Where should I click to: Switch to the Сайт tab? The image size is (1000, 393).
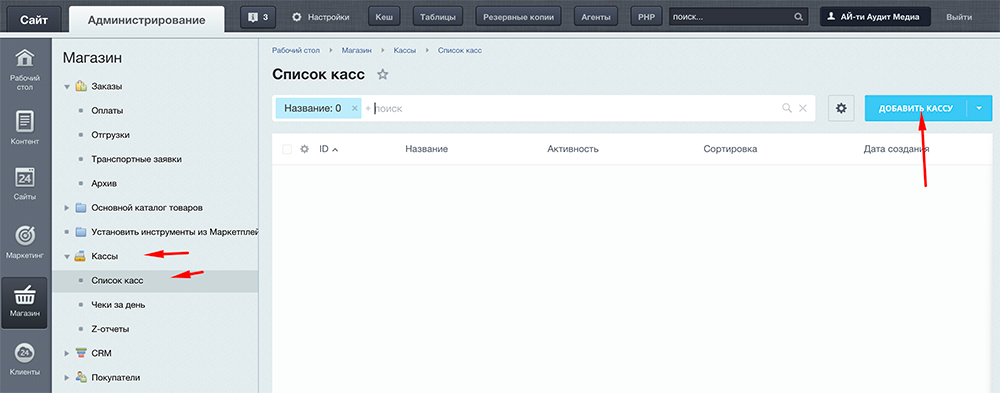click(x=33, y=20)
